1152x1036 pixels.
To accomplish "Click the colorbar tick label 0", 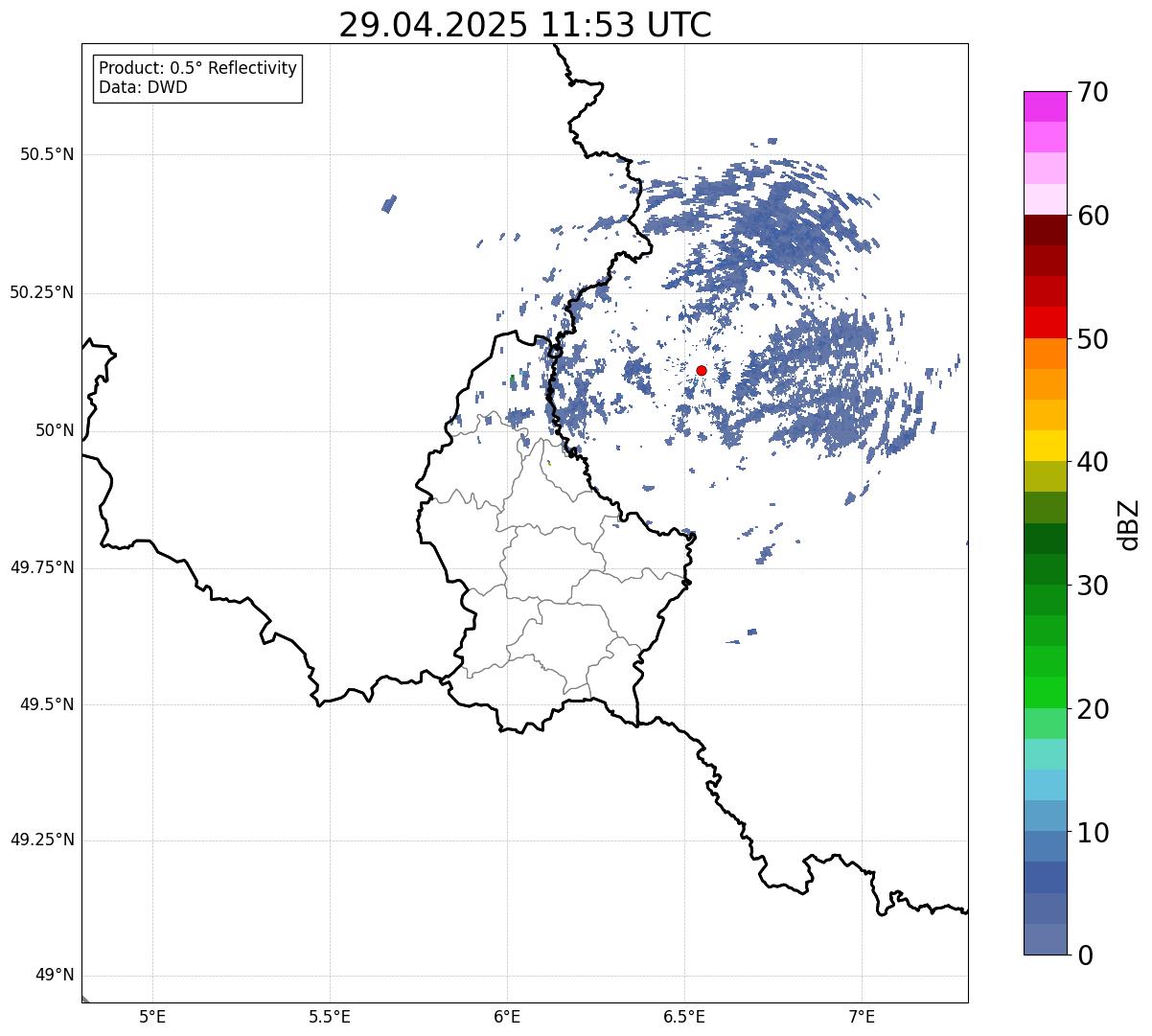I will click(1085, 955).
